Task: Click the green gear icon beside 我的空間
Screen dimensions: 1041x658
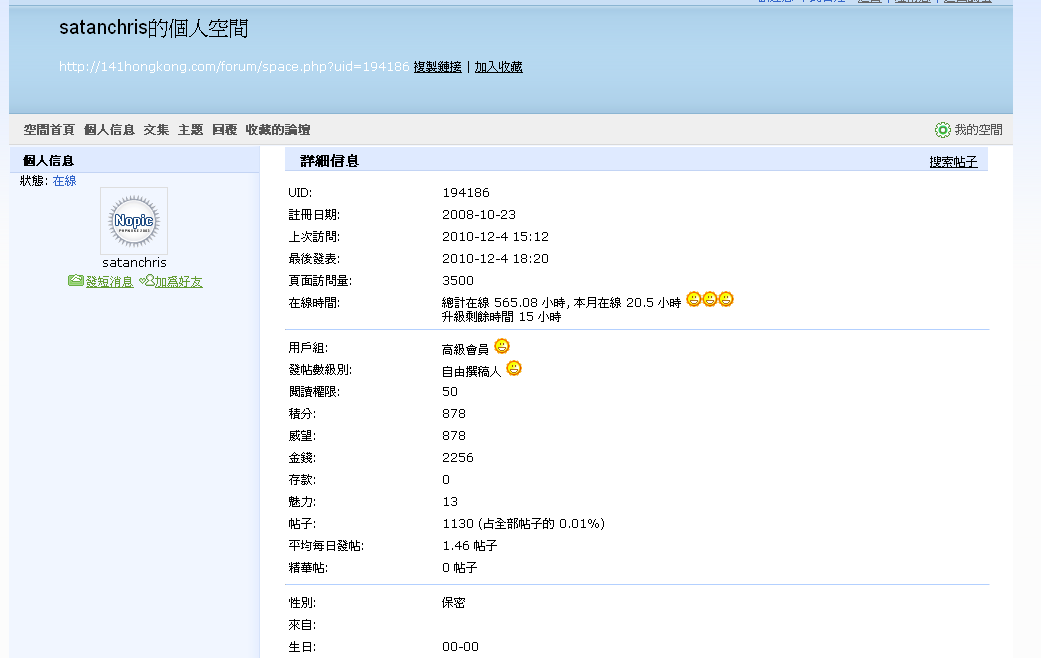Action: click(x=942, y=130)
